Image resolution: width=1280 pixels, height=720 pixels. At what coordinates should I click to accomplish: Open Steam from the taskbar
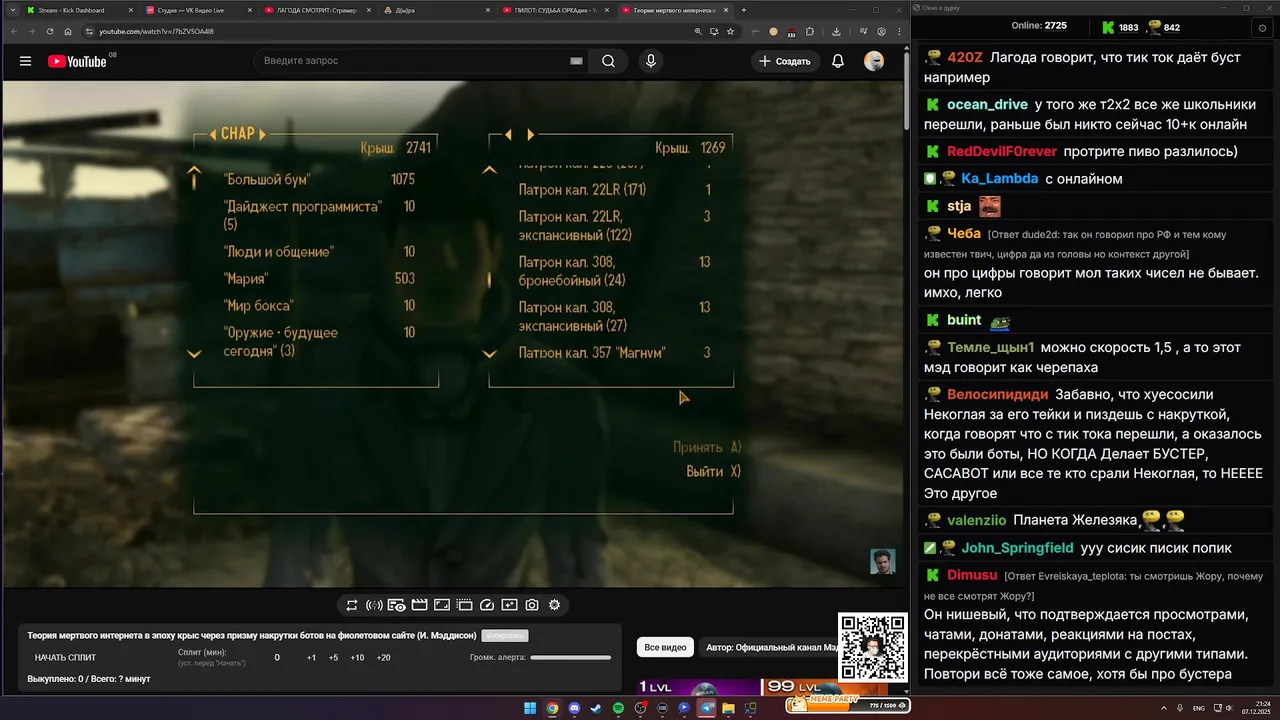pos(596,708)
